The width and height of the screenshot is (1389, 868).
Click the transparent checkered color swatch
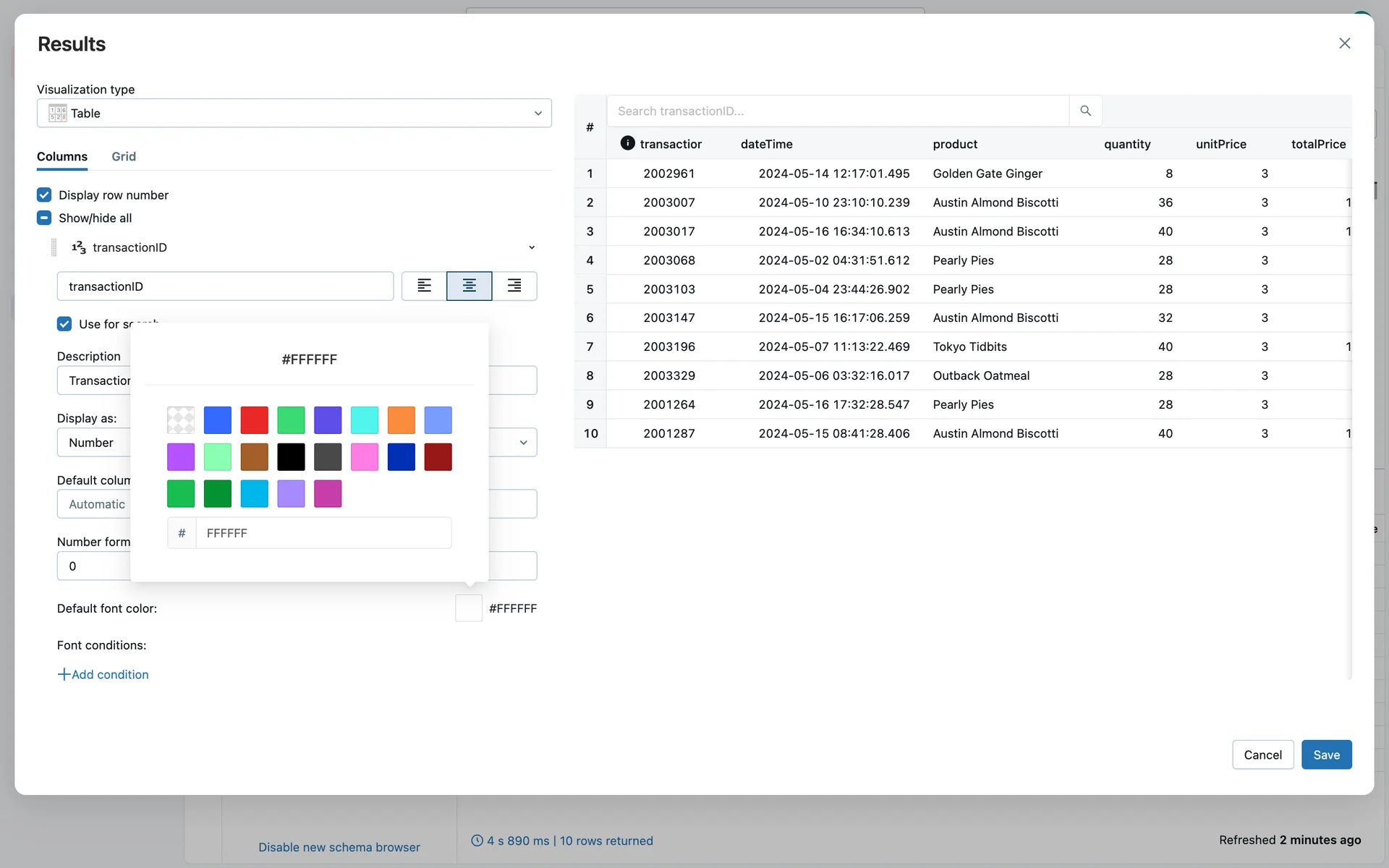[181, 420]
